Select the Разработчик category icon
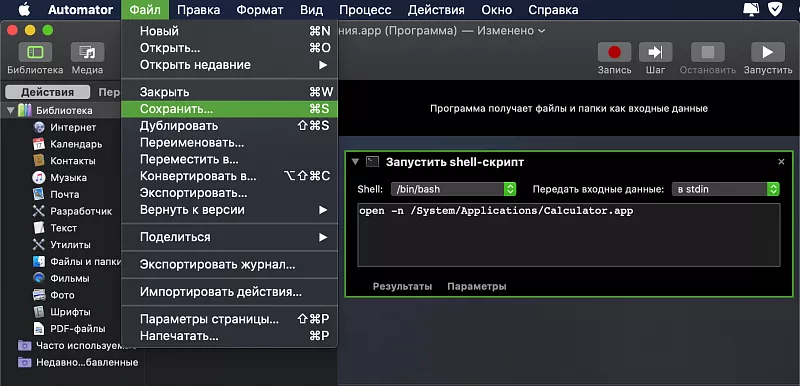 click(x=39, y=211)
